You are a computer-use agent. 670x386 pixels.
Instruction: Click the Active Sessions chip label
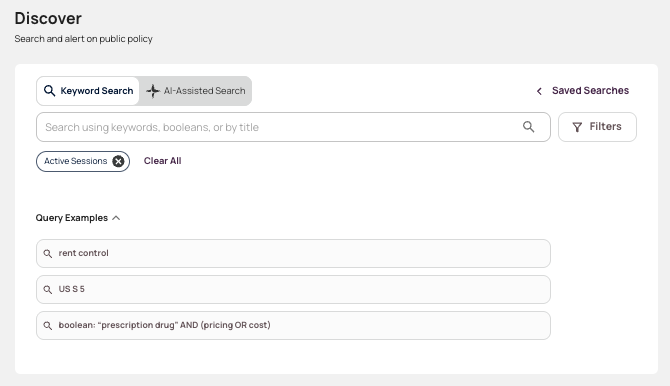(76, 161)
